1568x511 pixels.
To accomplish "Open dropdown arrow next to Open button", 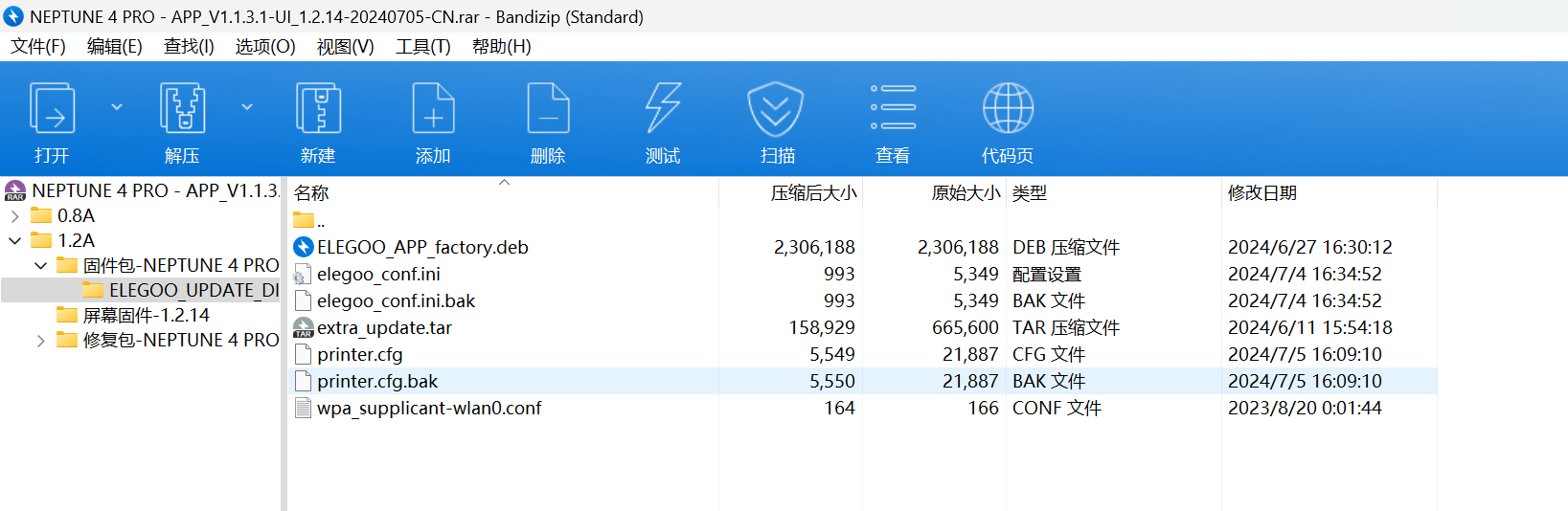I will (117, 107).
